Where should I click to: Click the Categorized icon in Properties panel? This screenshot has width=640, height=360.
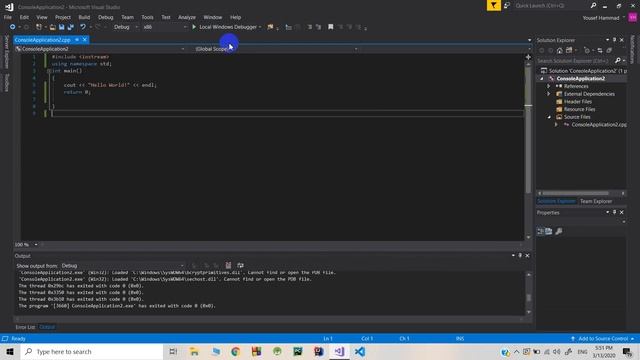click(540, 231)
